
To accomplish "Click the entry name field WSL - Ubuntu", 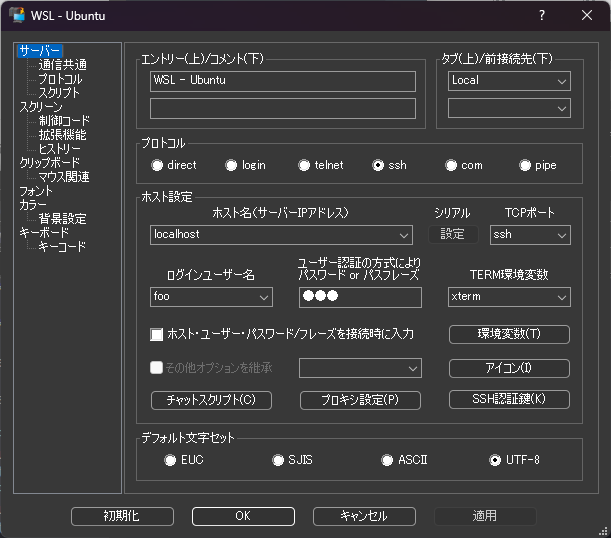I will (283, 81).
